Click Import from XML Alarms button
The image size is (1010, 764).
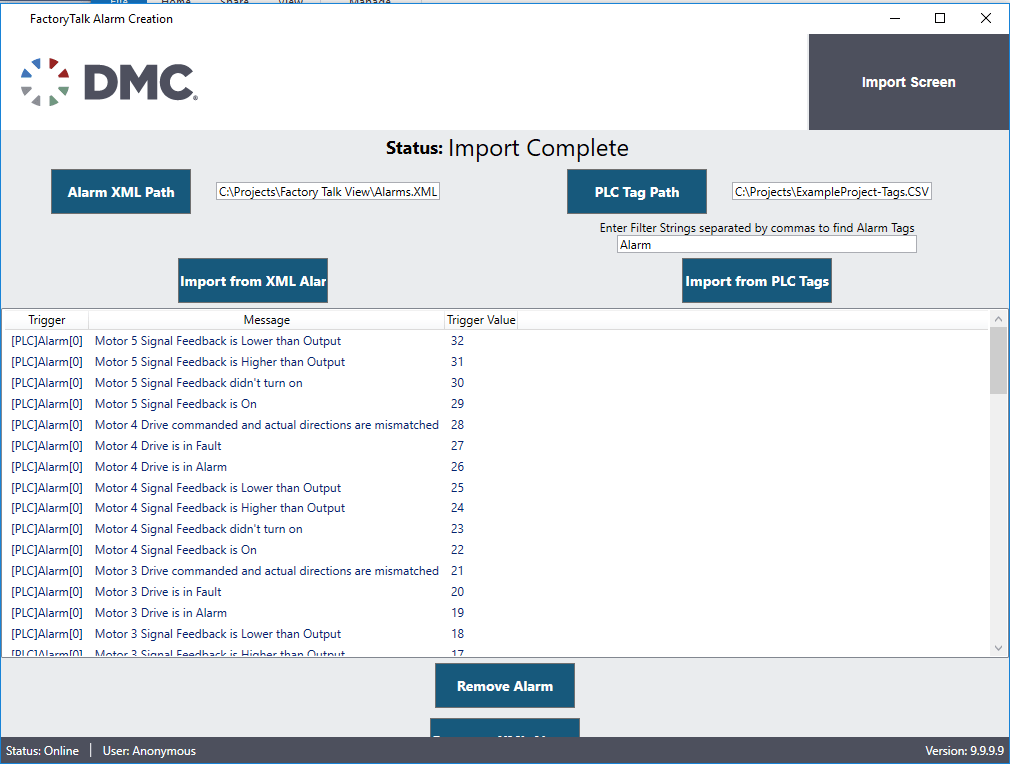point(253,281)
